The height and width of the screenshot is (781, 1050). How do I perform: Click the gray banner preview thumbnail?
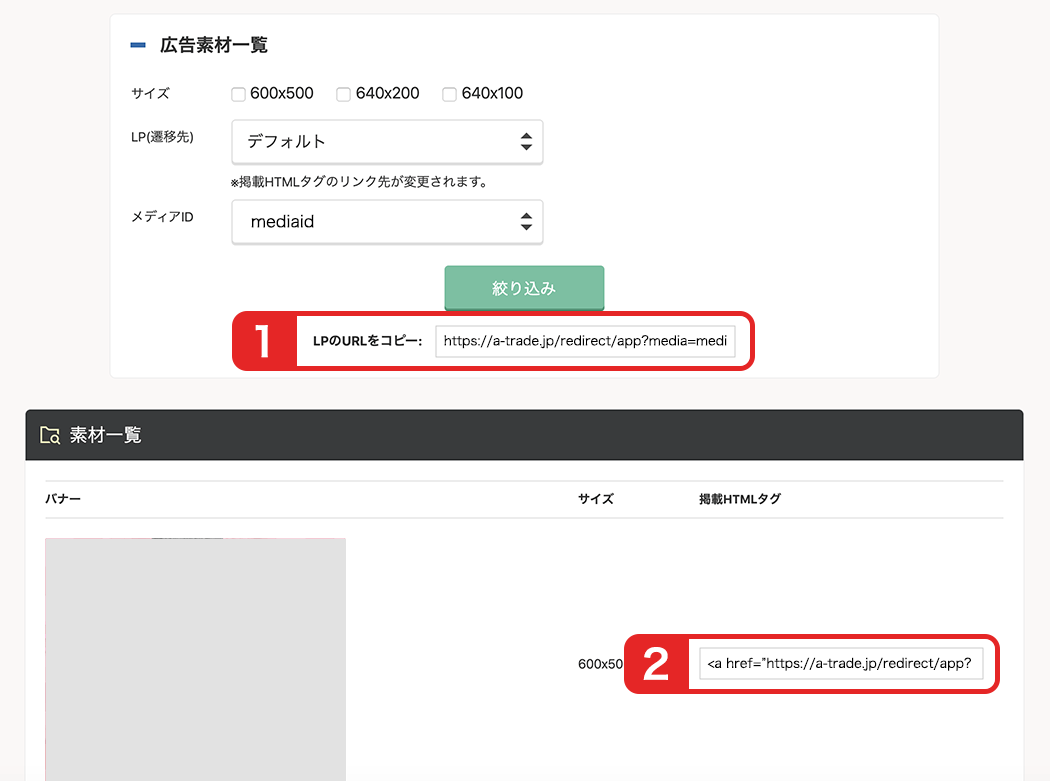click(x=195, y=658)
